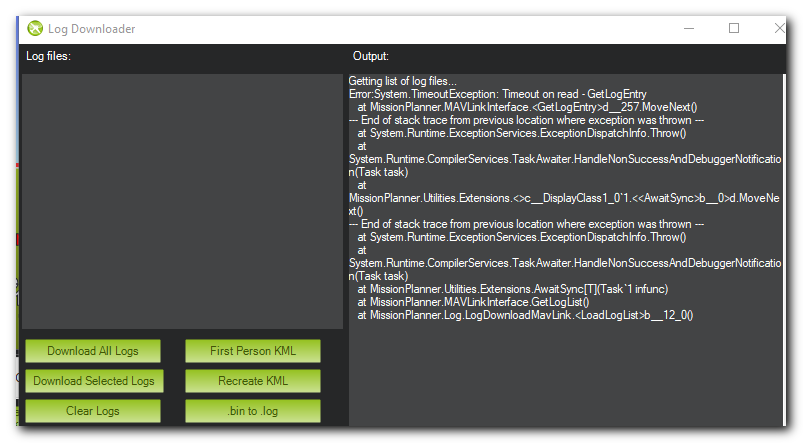Screen dimensions: 803x443
Task: Generate a First Person KML
Action: pos(253,351)
